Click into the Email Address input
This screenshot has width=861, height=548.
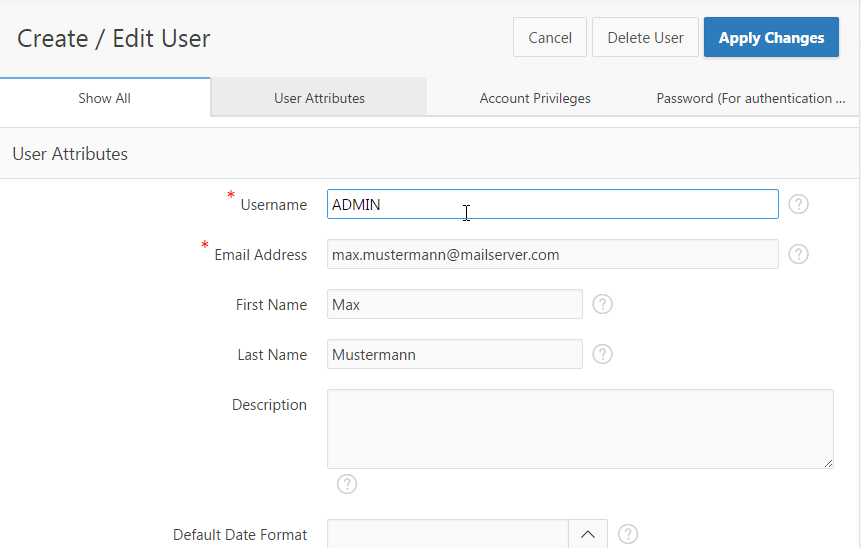coord(552,254)
